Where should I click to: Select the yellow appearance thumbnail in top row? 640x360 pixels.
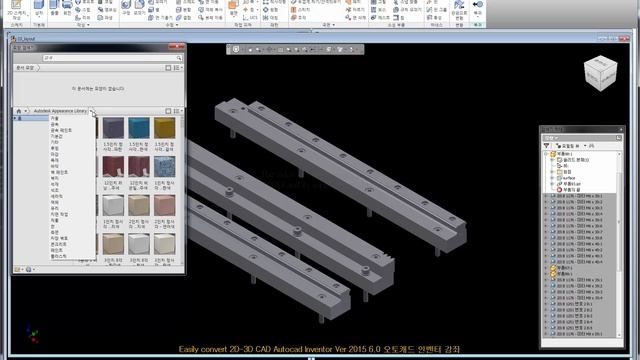pos(164,128)
